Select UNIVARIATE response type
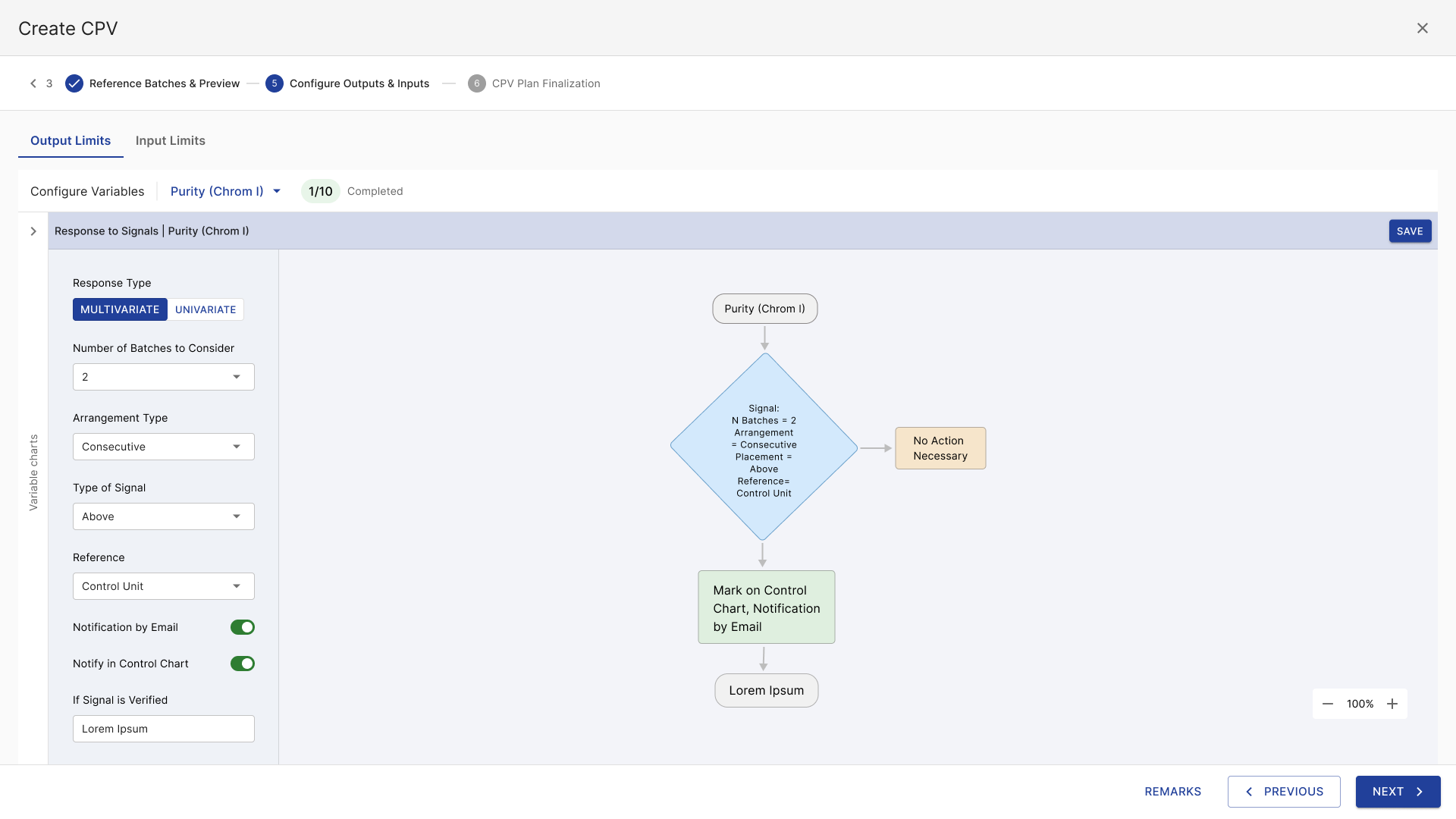 (206, 309)
